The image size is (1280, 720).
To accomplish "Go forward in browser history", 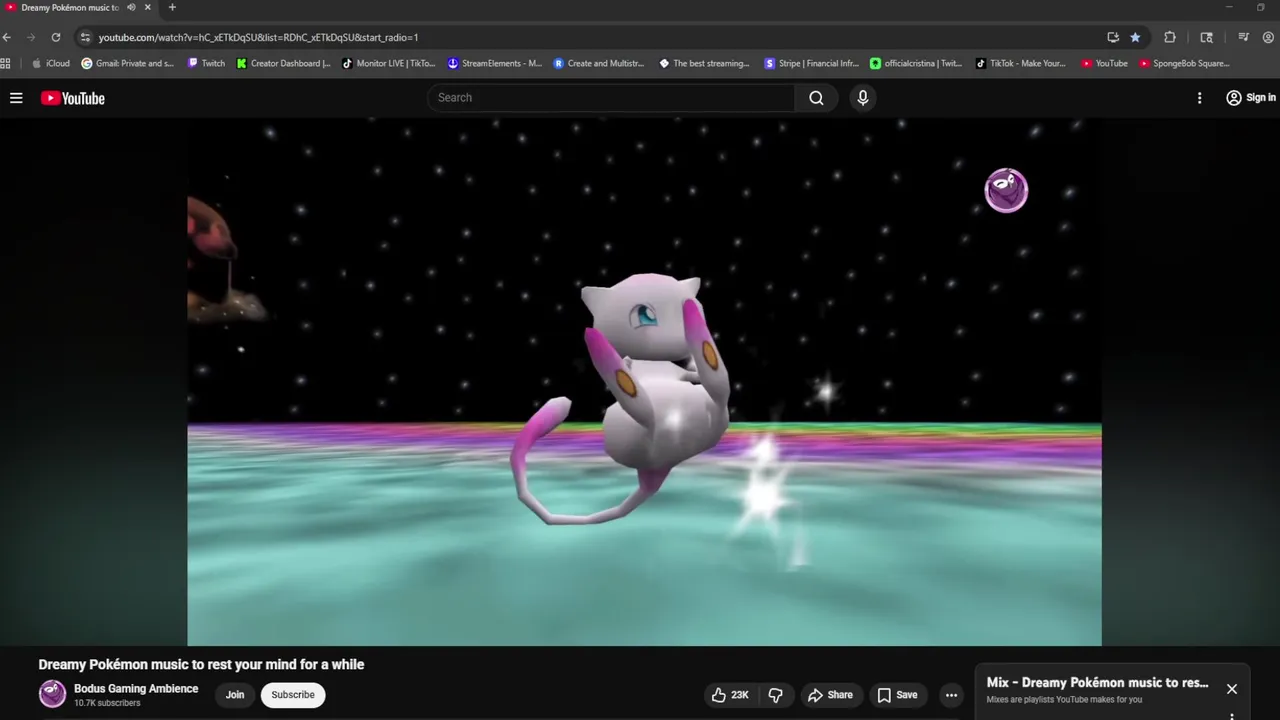I will tap(31, 37).
